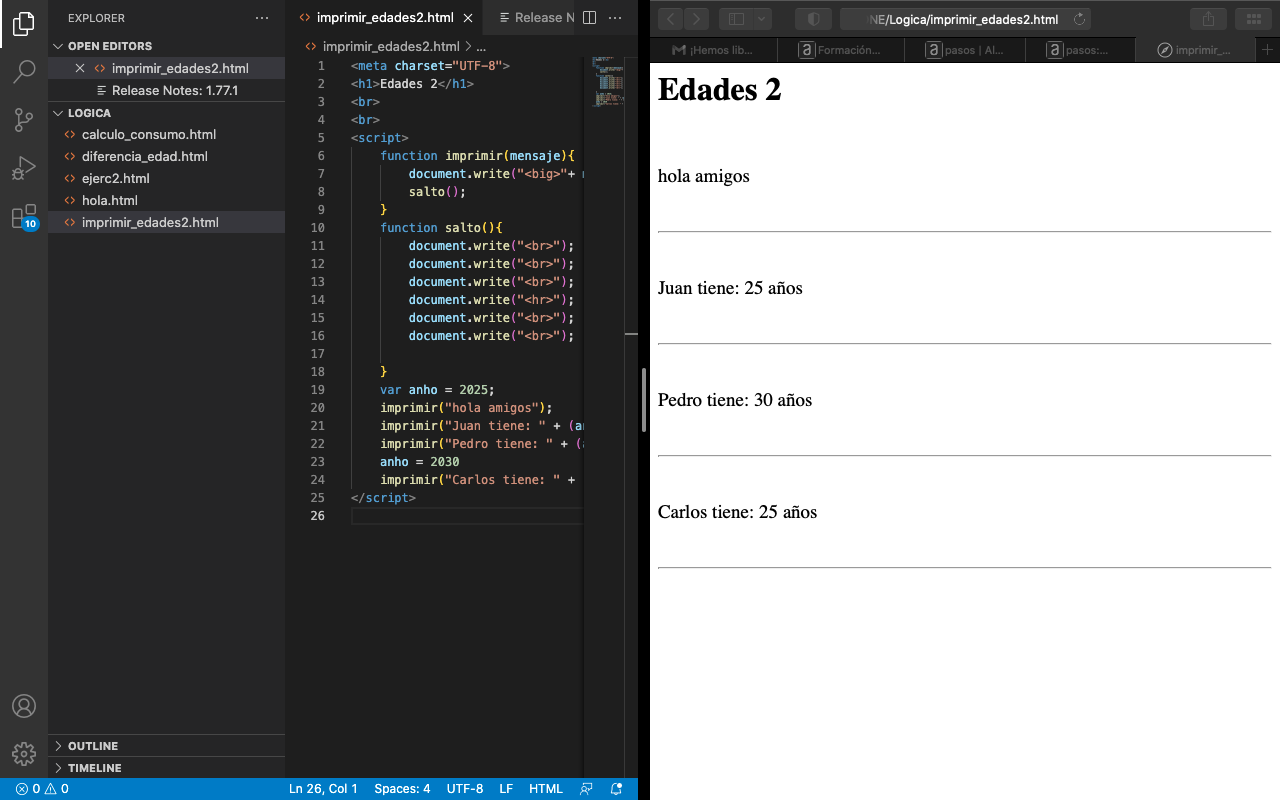Click 'hola amigos' text in Safari page
This screenshot has height=800, width=1280.
pyautogui.click(x=704, y=176)
